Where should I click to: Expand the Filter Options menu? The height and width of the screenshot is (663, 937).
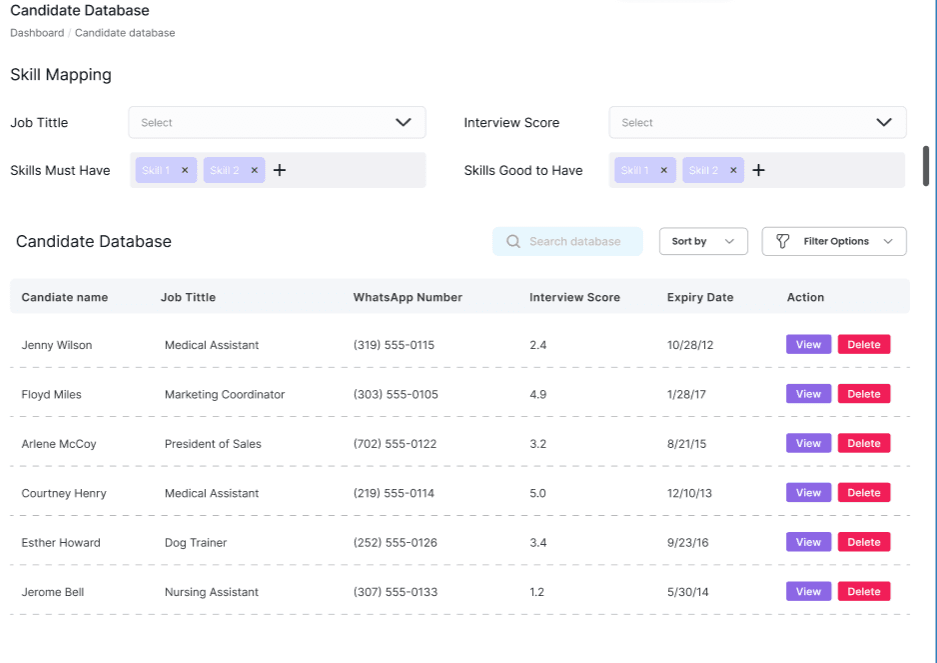834,242
